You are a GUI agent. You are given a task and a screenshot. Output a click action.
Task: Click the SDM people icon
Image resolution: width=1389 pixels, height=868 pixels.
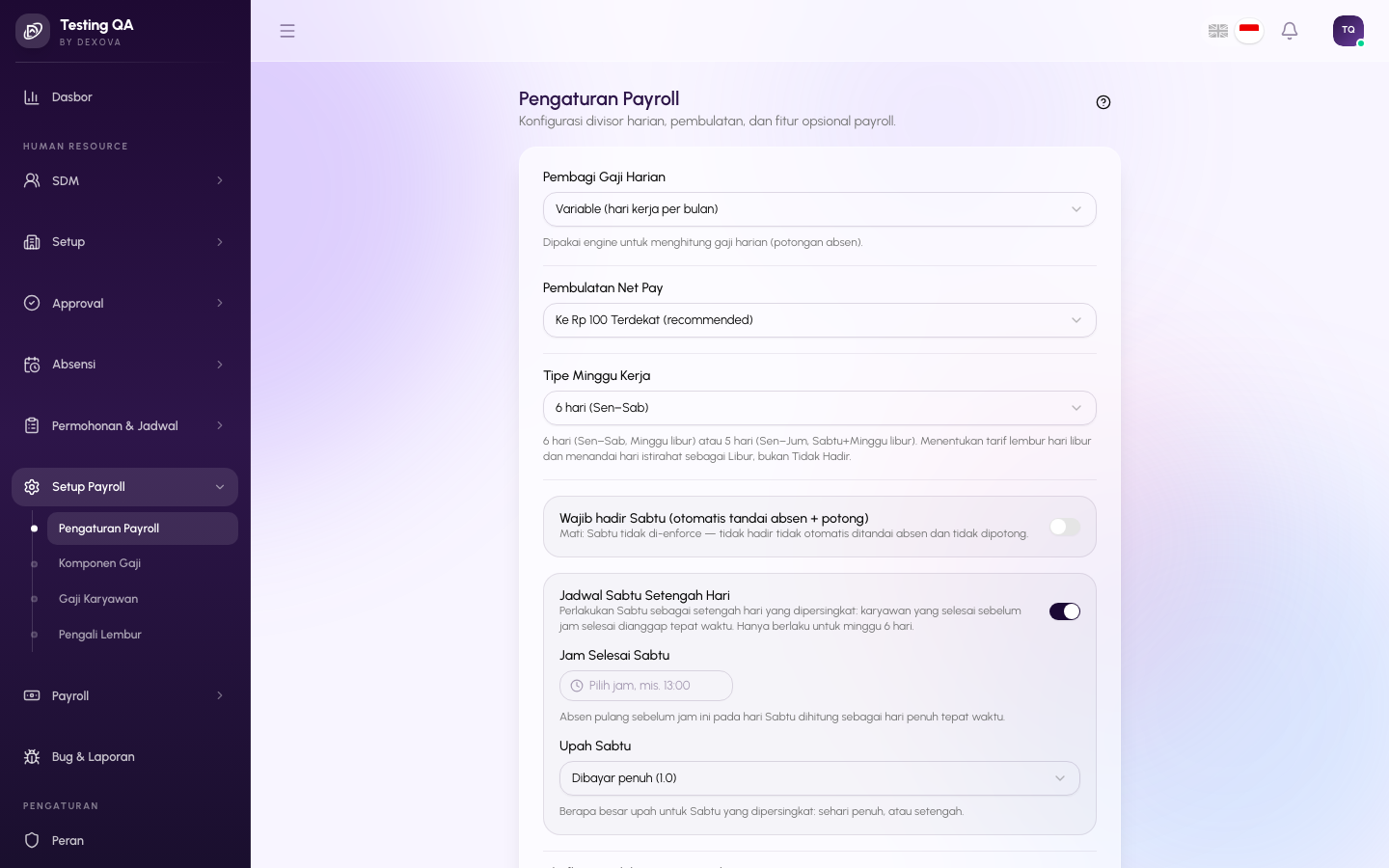point(32,180)
